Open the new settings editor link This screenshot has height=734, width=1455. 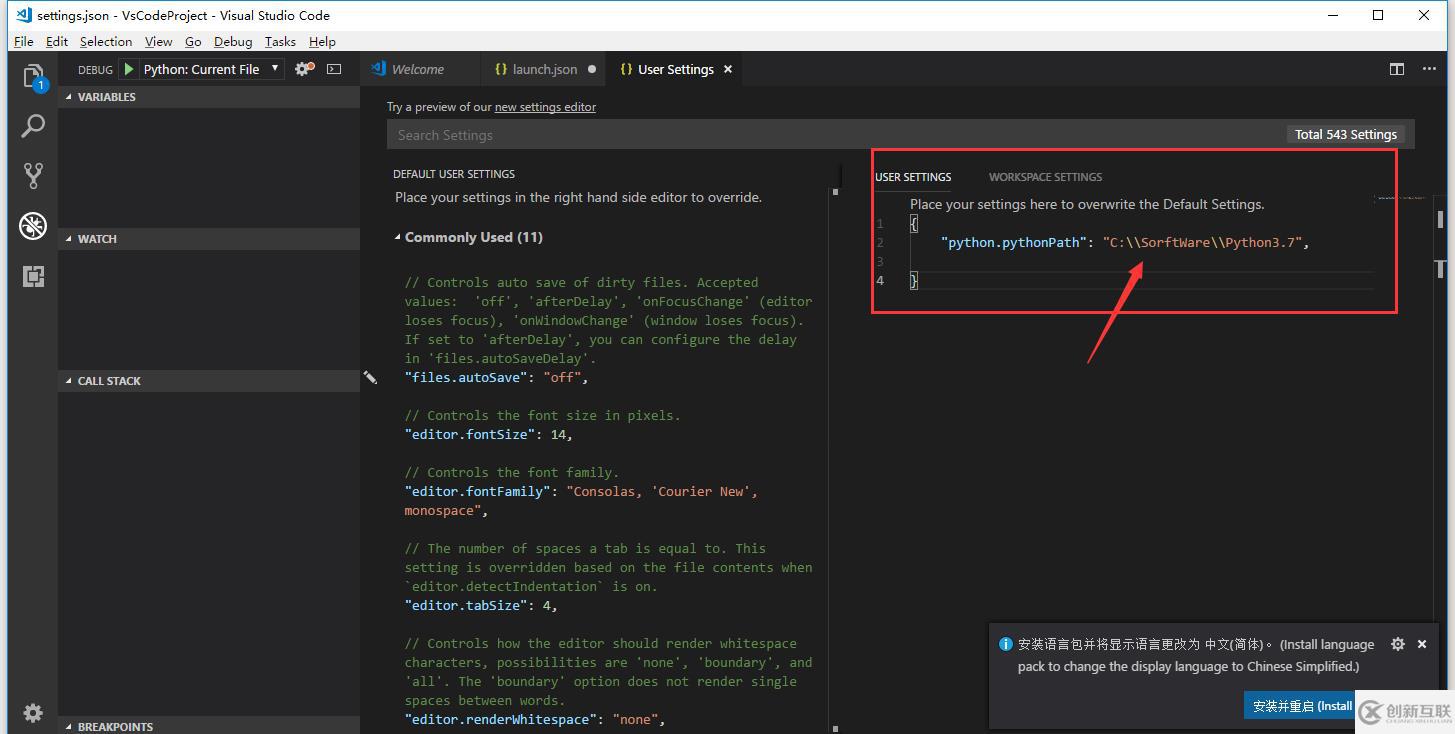pos(545,107)
